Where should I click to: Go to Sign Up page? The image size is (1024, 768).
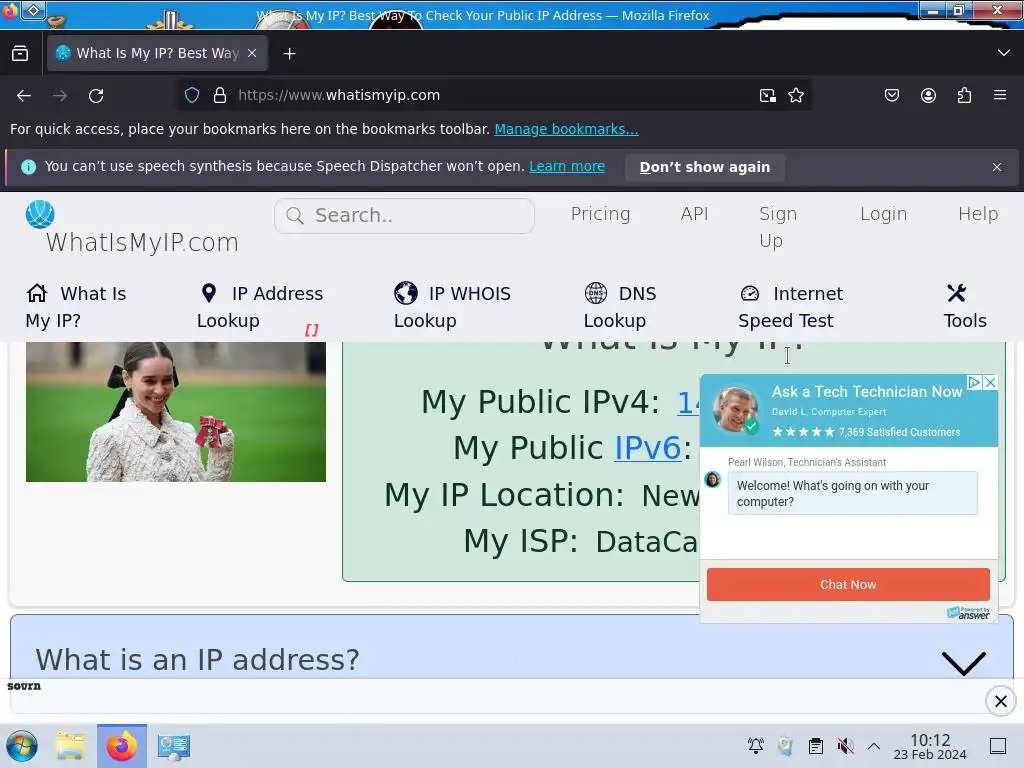click(x=778, y=227)
